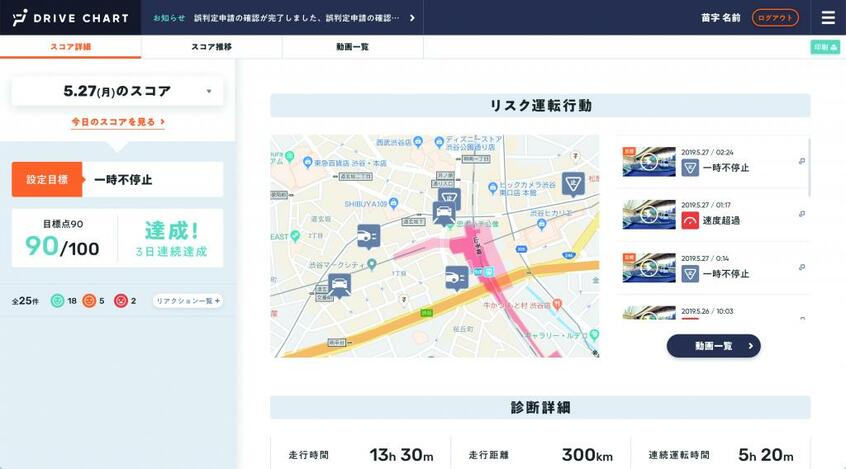This screenshot has height=469, width=846.
Task: Click the risk video list scrollbar
Action: tap(809, 167)
